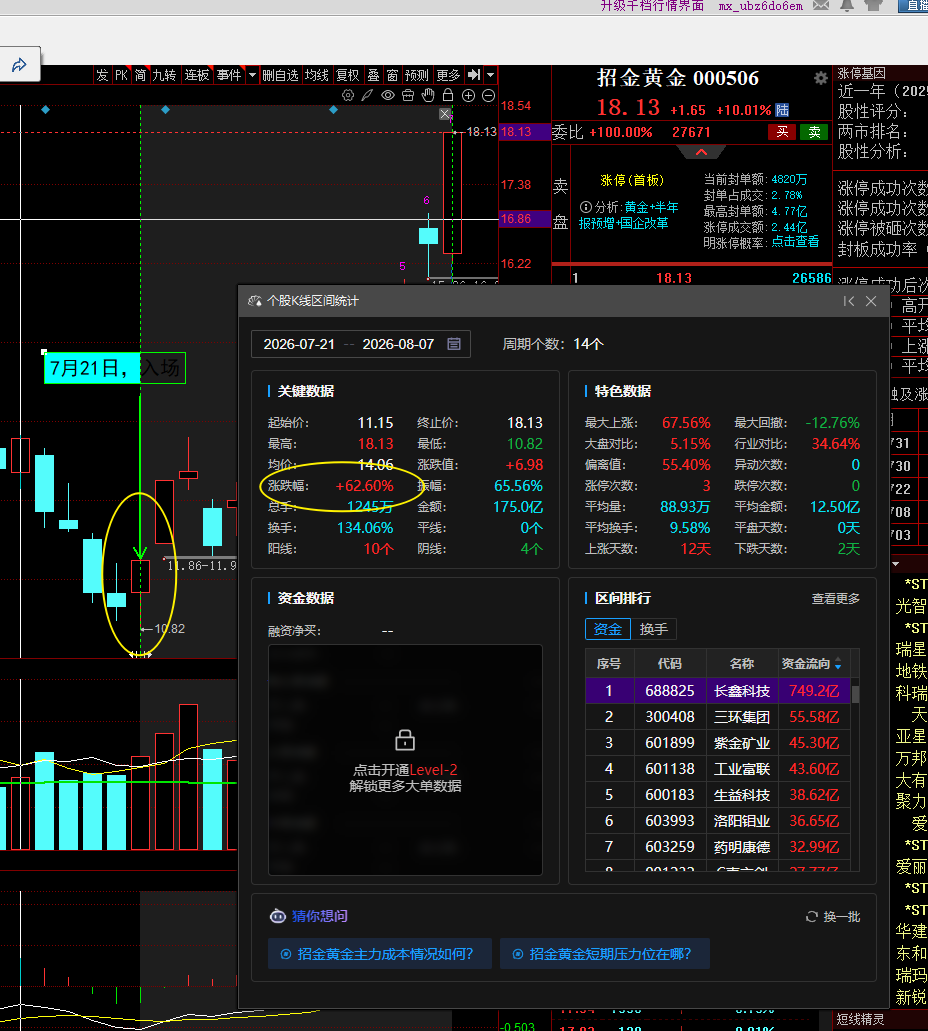Open 复权 adjustment option
The width and height of the screenshot is (928, 1031).
coord(347,75)
